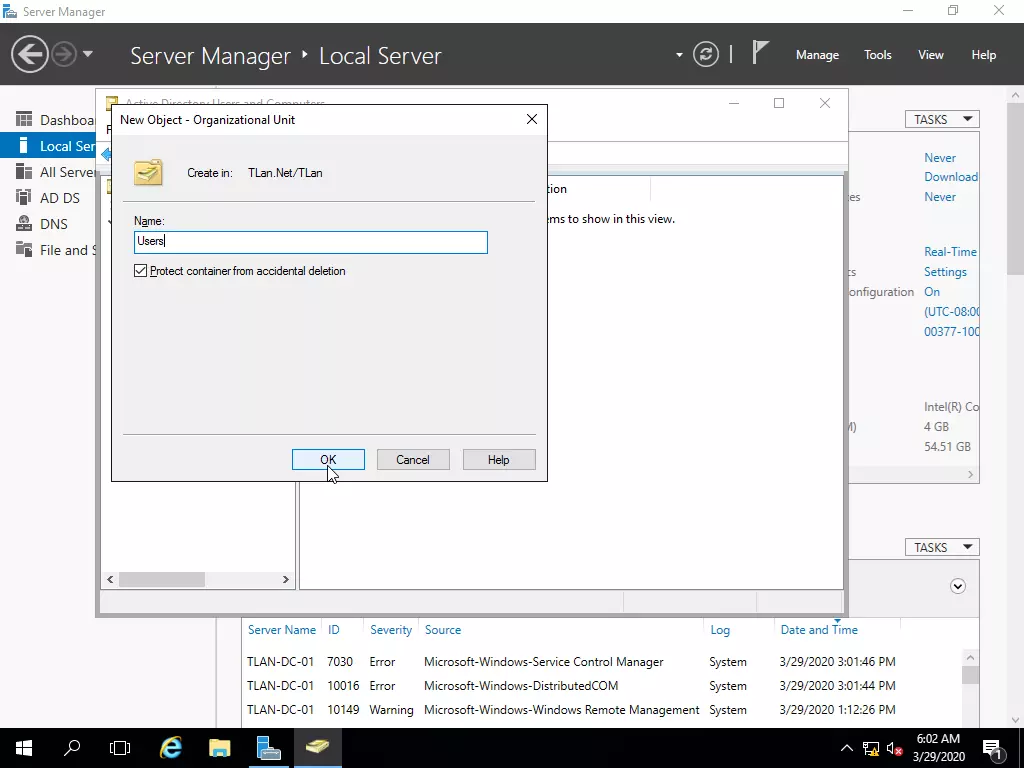Open the Action Center notifications icon
Image resolution: width=1024 pixels, height=768 pixels.
click(993, 748)
